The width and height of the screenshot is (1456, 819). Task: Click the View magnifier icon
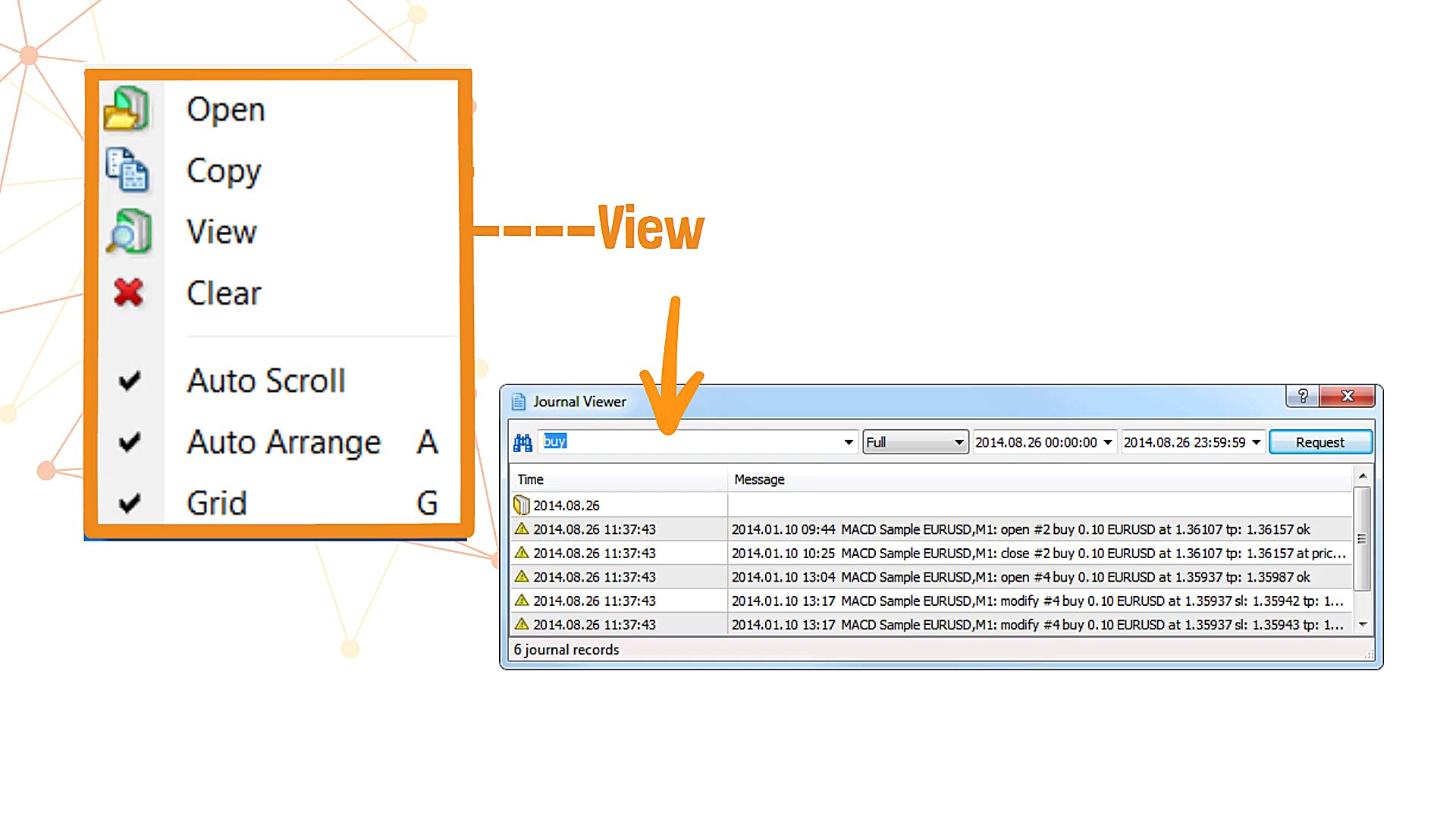point(128,231)
